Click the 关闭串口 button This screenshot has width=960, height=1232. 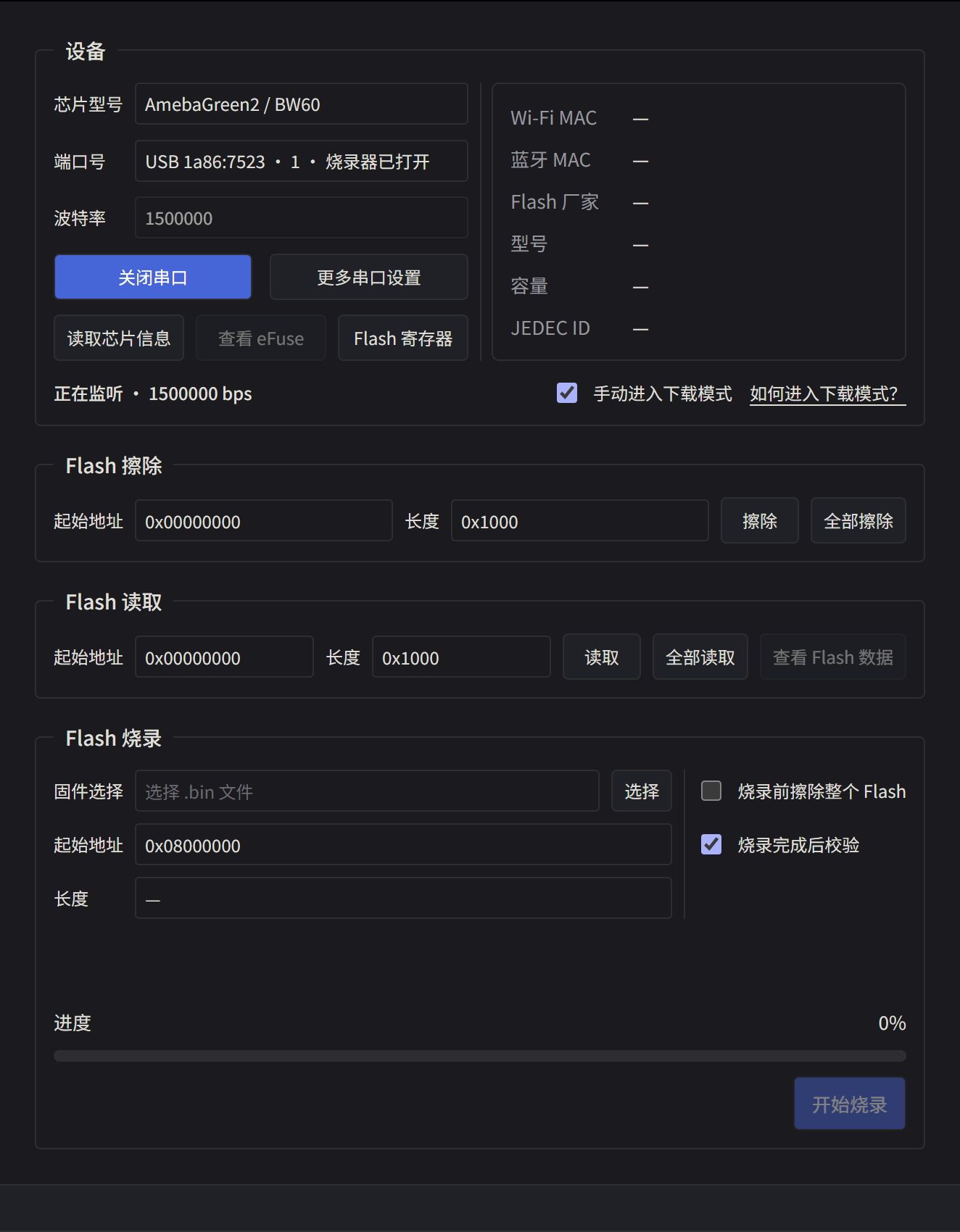pos(153,277)
